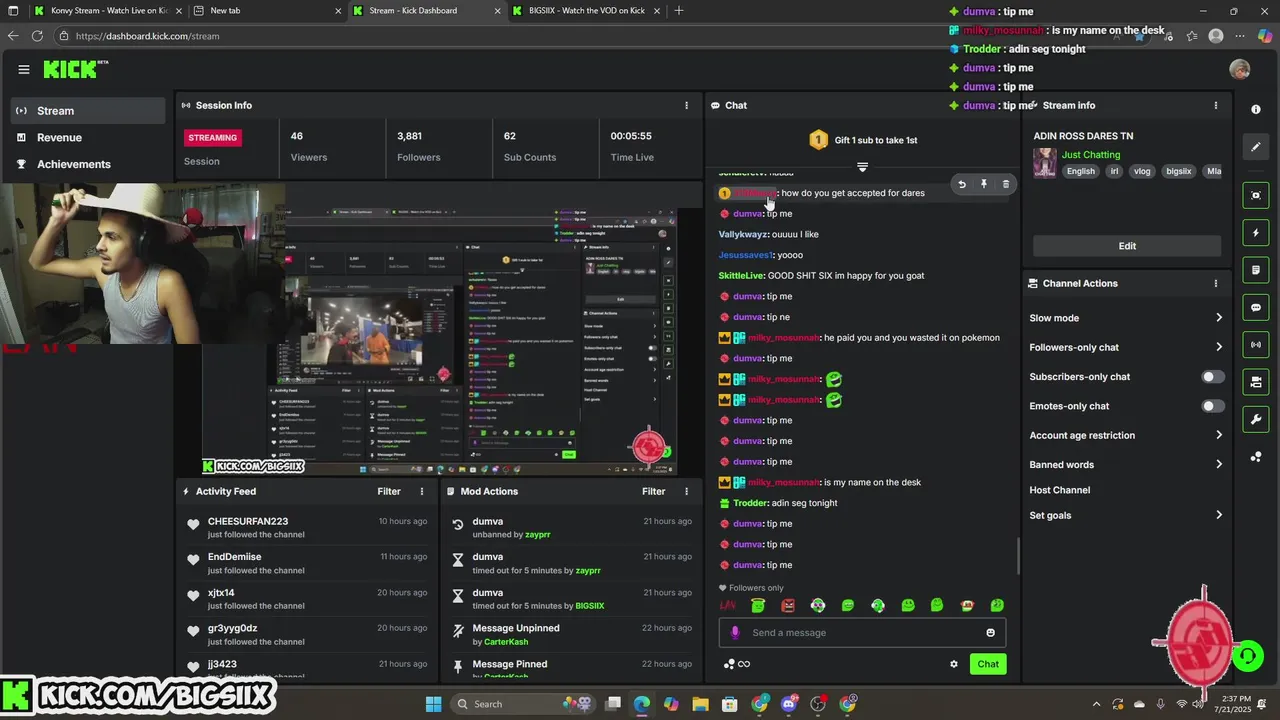
Task: Insert the red LAN emote
Action: tap(728, 605)
